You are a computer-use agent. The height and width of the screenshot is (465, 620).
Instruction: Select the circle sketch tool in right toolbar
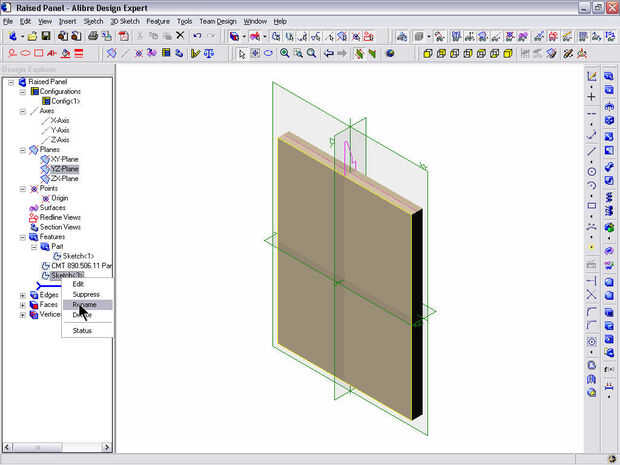click(592, 172)
